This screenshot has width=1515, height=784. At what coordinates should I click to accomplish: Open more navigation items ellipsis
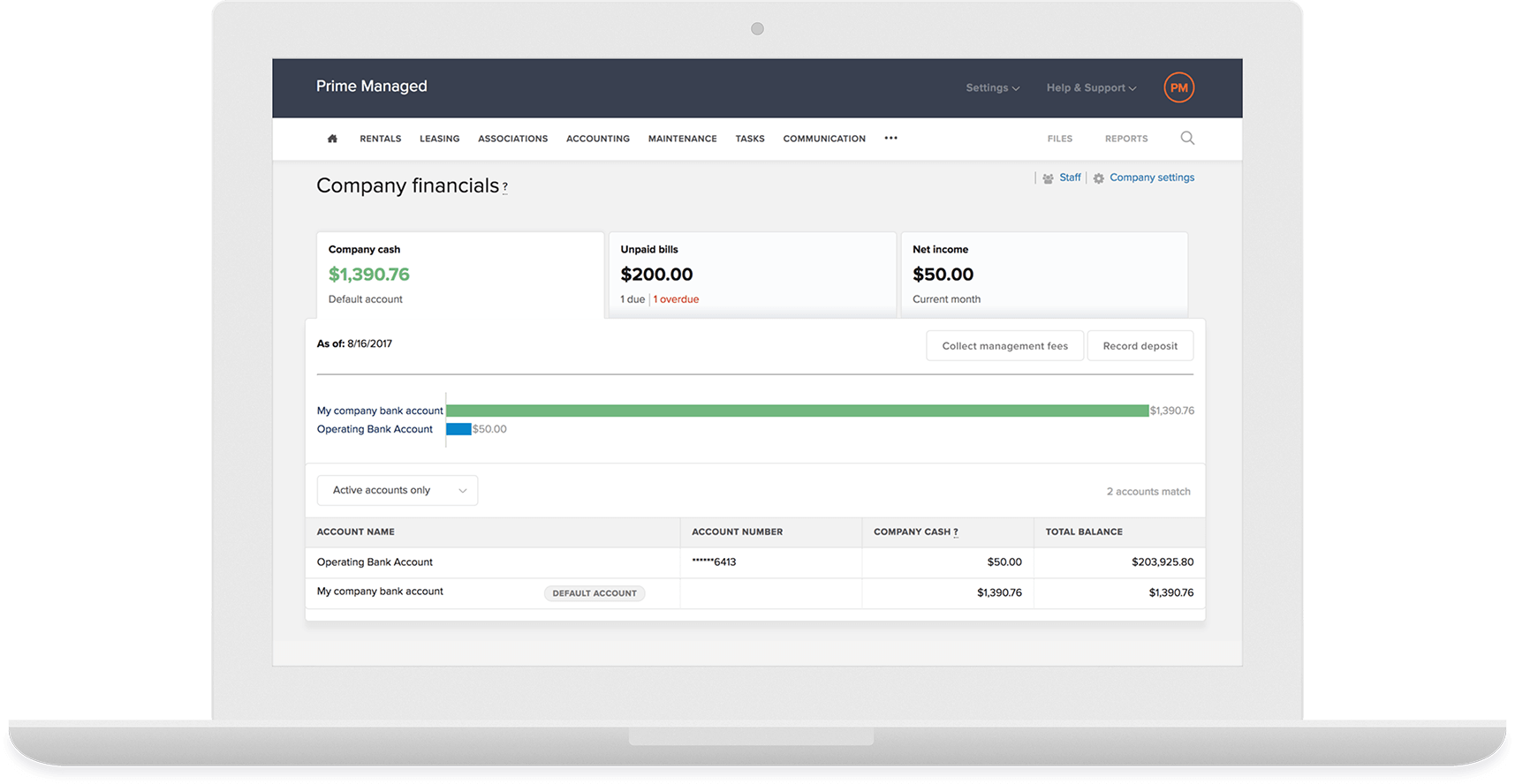[890, 138]
